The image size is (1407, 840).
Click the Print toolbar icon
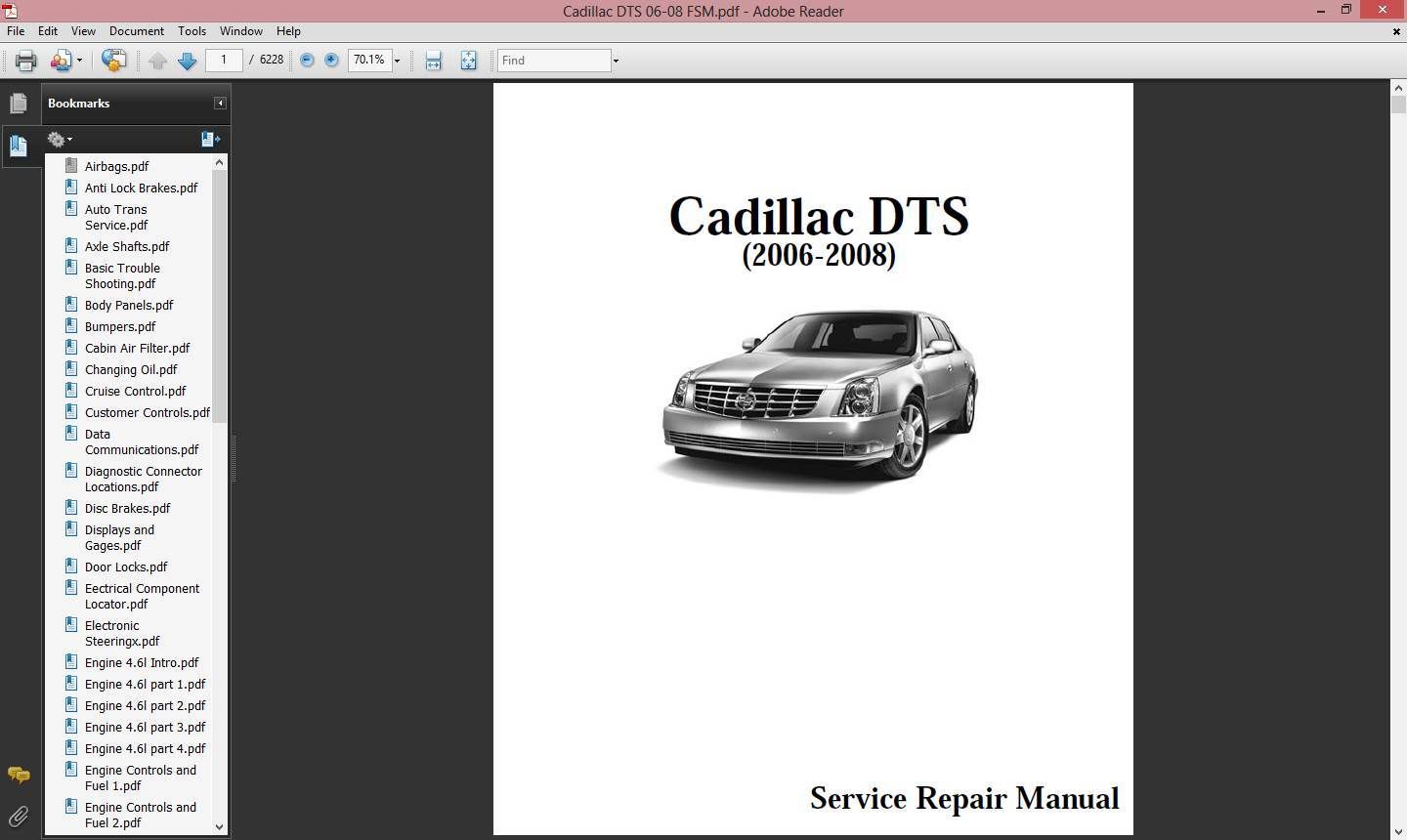(x=25, y=61)
